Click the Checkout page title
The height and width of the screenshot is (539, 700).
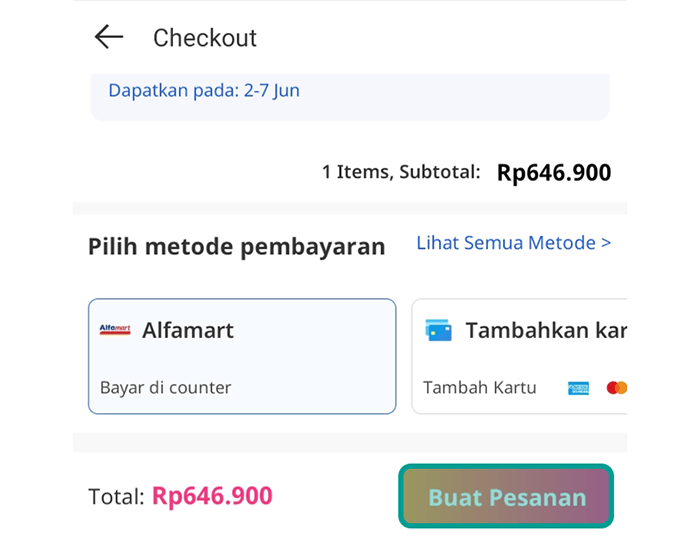pos(205,38)
